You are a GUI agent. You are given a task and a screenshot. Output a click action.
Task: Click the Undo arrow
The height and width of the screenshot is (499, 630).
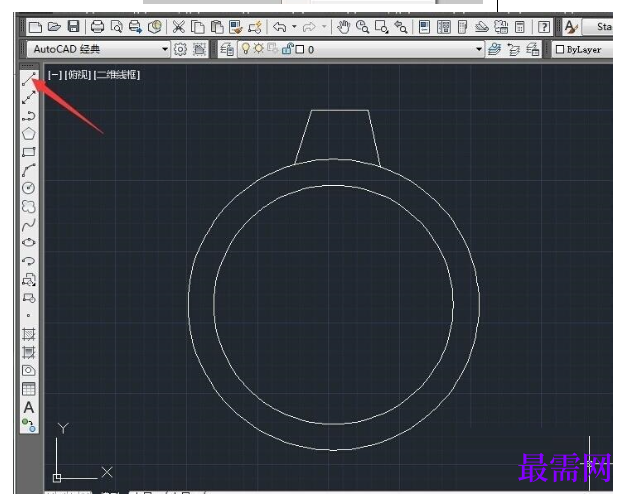(280, 27)
